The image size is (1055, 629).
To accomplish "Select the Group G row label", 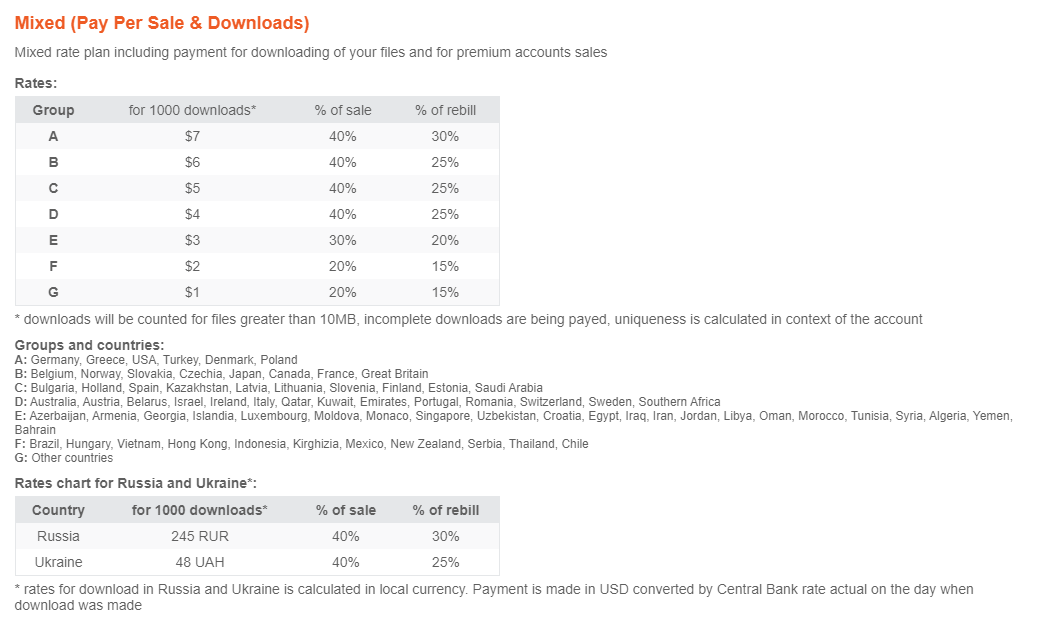I will click(x=53, y=292).
